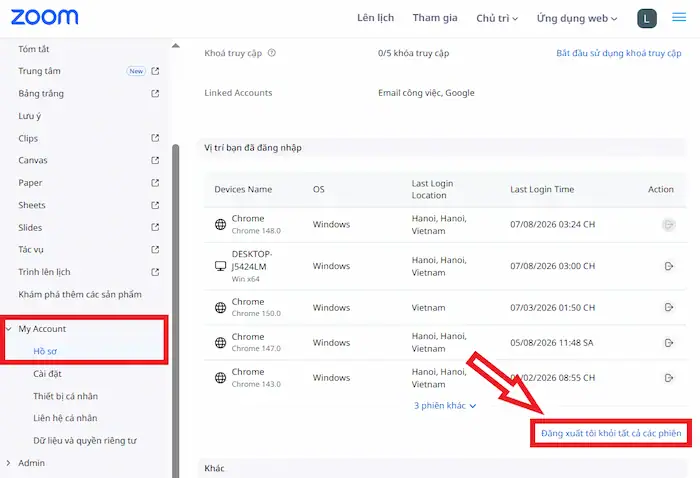Screen dimensions: 700x478
Task: Click time 07/08/2026 03:00 CH
Action: pos(553,266)
